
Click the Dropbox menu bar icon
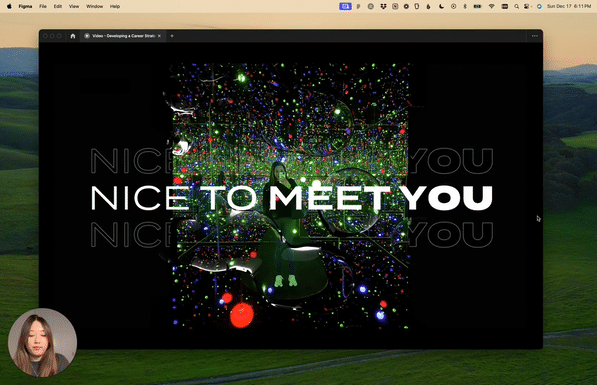point(383,6)
